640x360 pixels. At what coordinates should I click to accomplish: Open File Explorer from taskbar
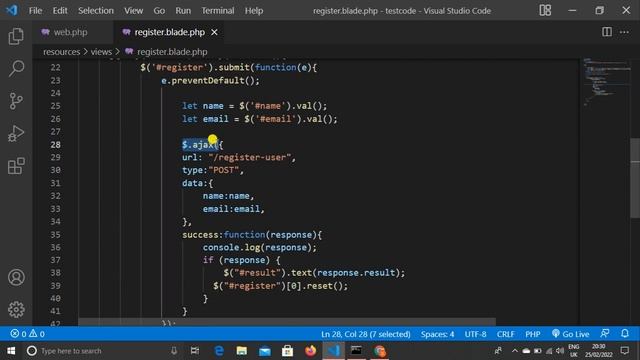pyautogui.click(x=242, y=351)
